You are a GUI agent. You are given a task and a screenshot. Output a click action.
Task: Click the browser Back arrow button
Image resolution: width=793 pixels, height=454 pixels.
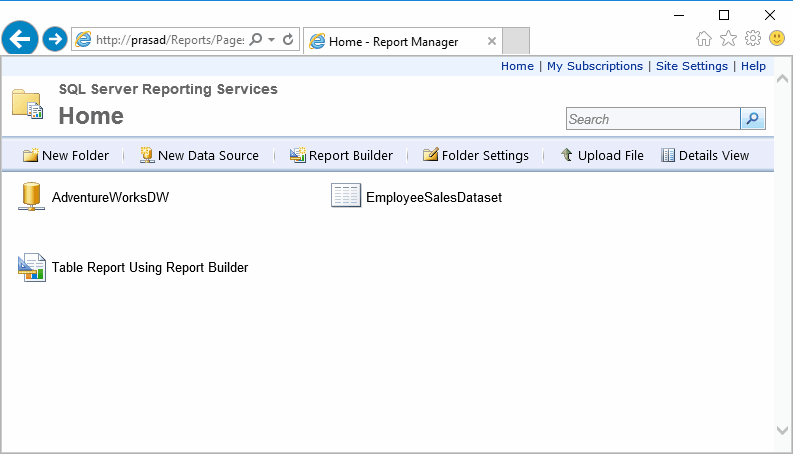pos(20,39)
